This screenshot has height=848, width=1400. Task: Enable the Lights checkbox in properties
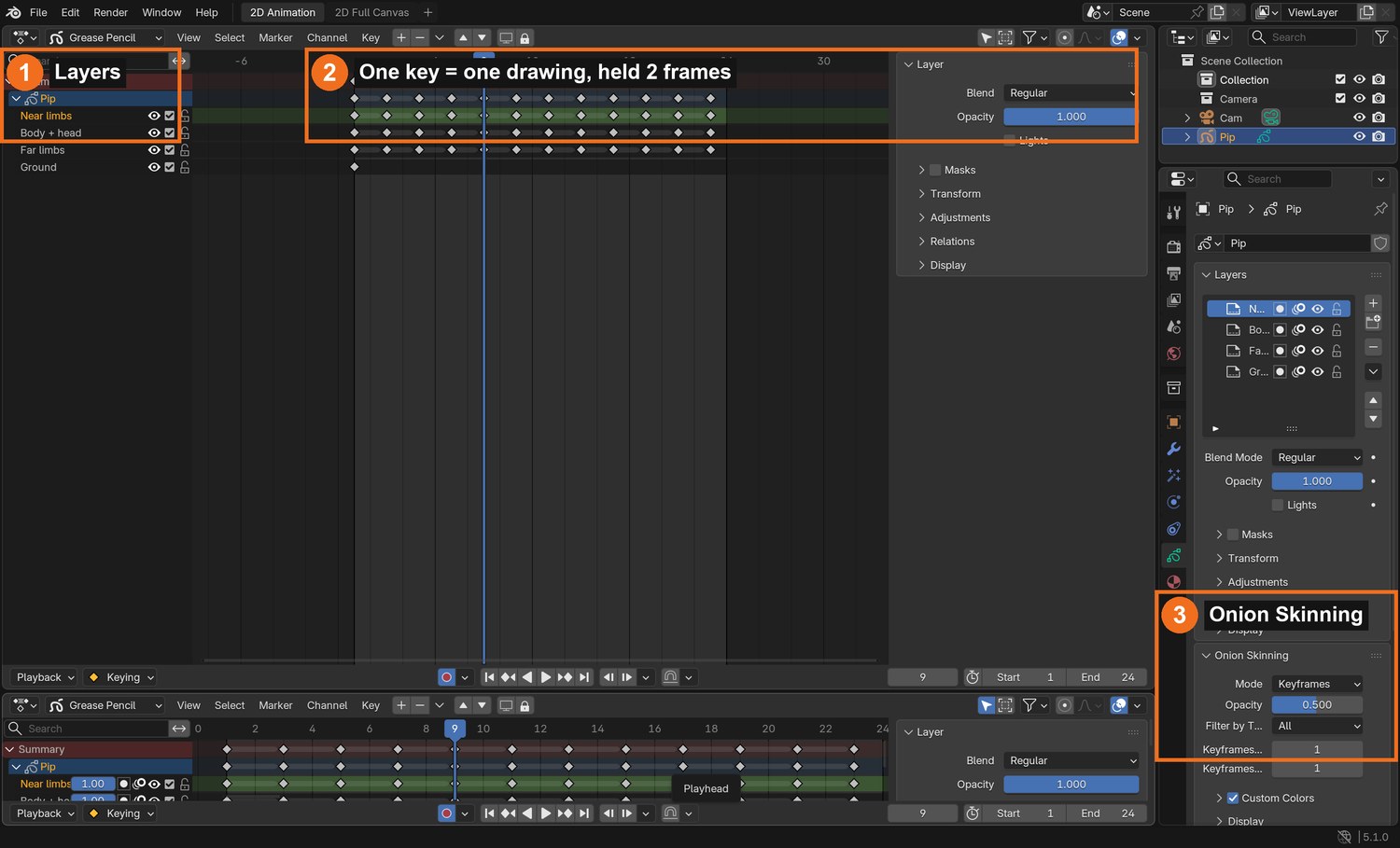pos(1278,505)
